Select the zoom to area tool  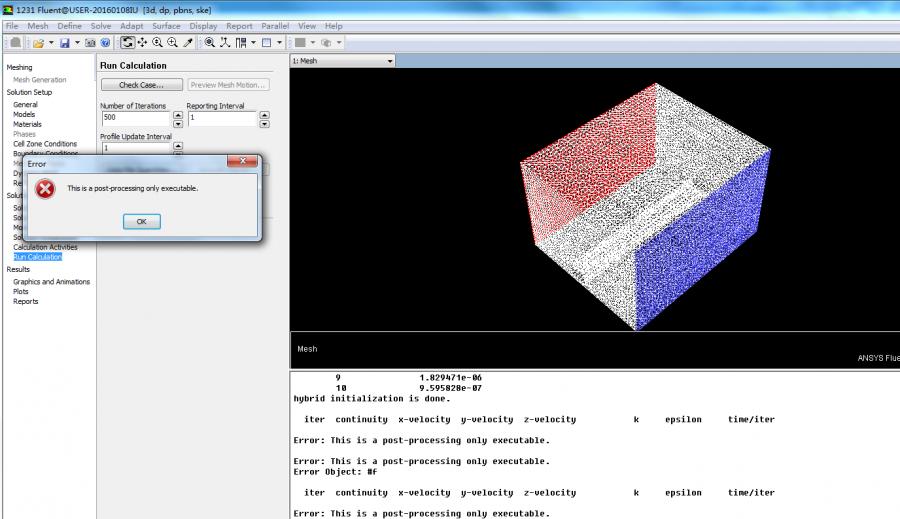(172, 42)
